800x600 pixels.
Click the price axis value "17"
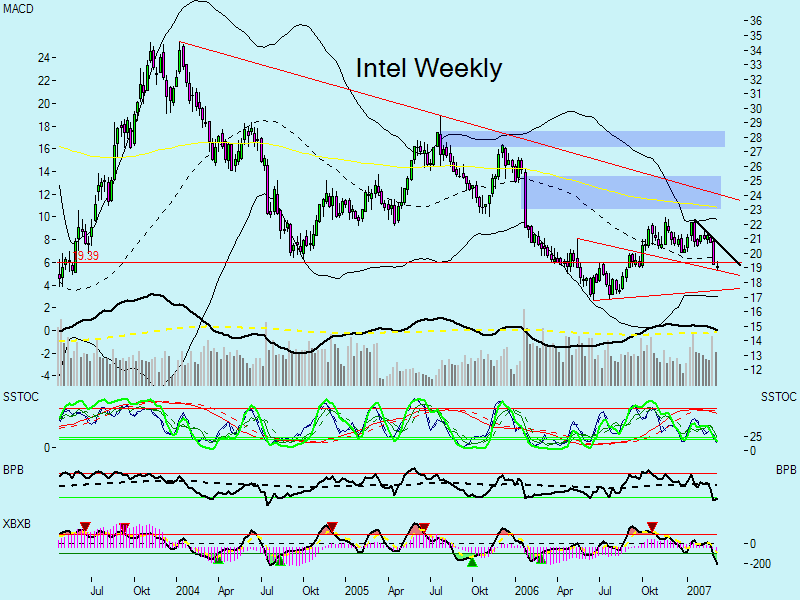point(756,297)
